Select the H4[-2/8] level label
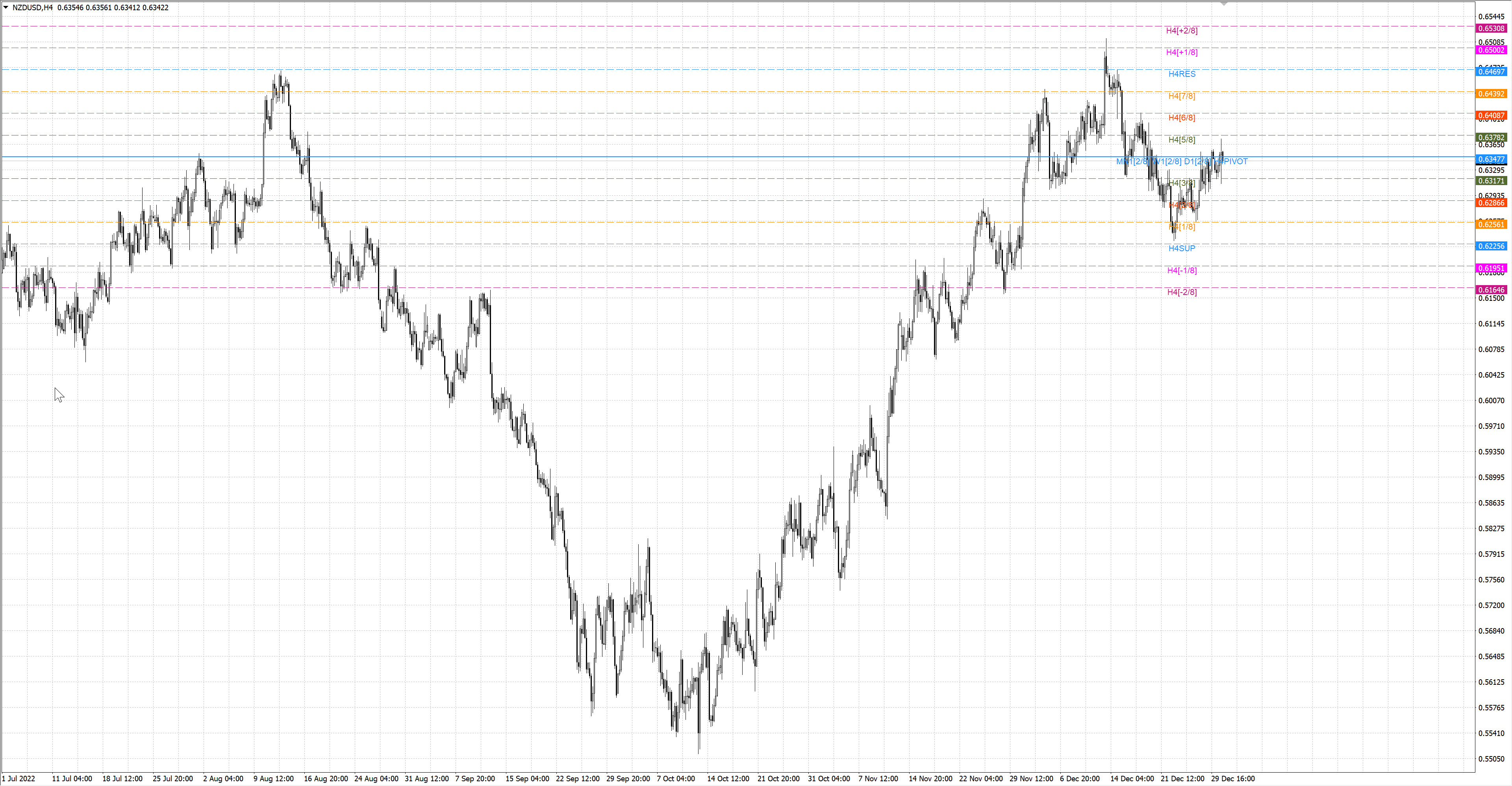 [1182, 292]
